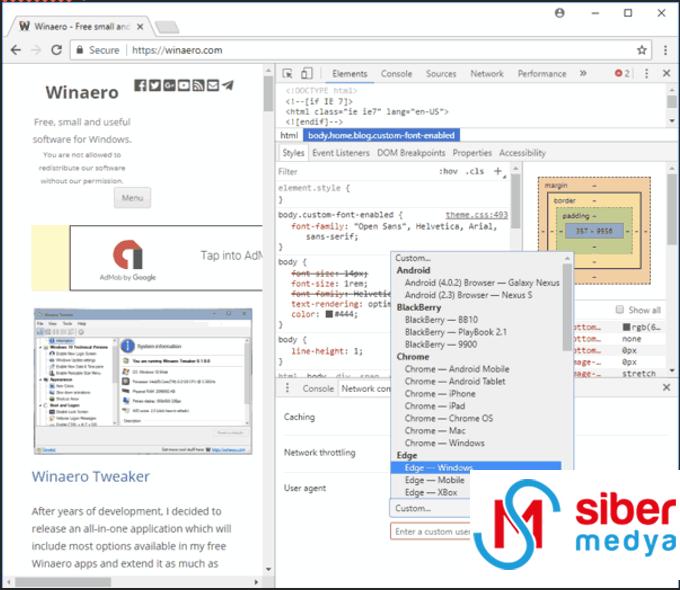Switch to the Console DevTools tab
Screen dimensions: 680x590
(396, 74)
